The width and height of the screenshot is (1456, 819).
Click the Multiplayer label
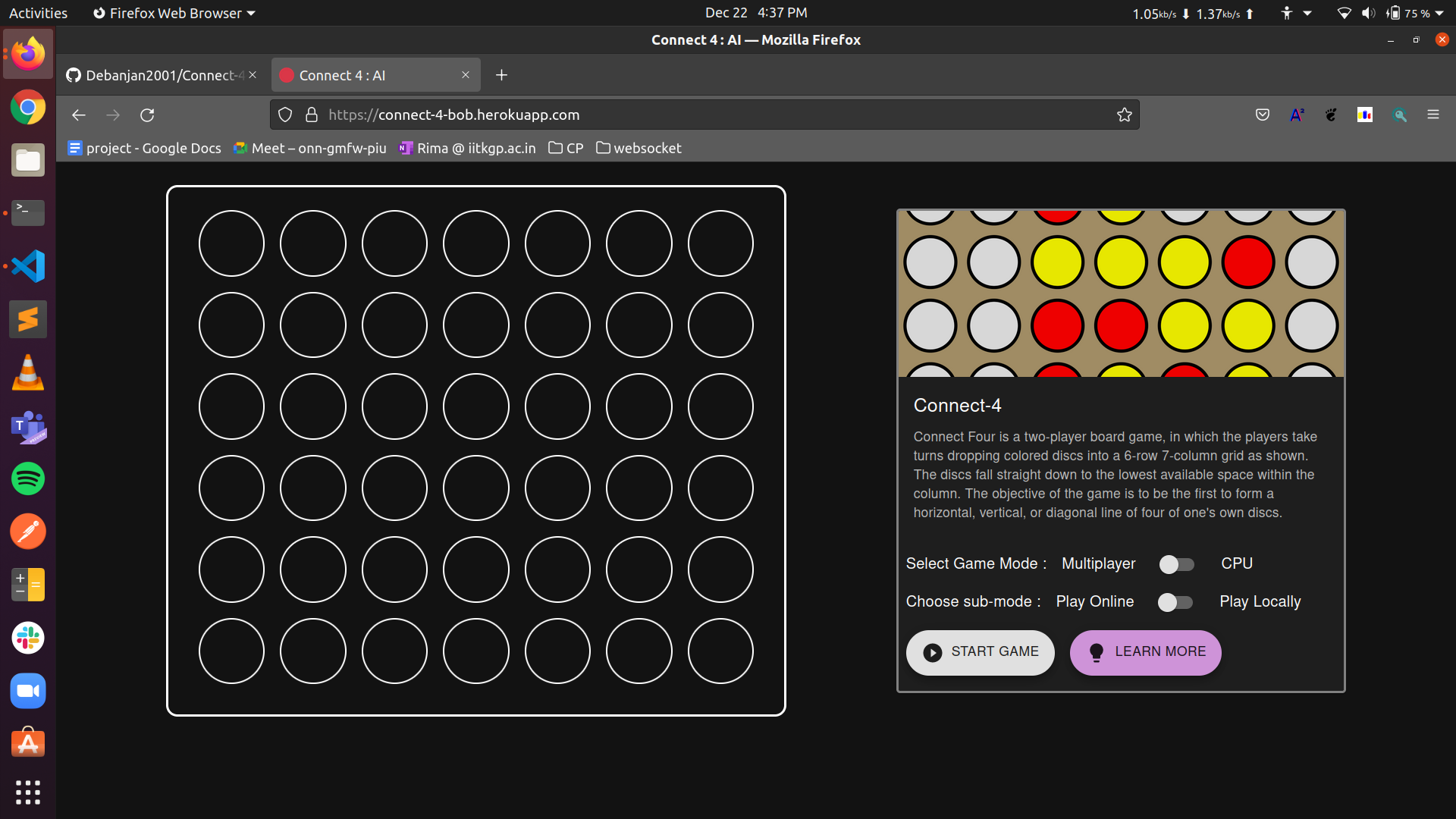point(1098,563)
